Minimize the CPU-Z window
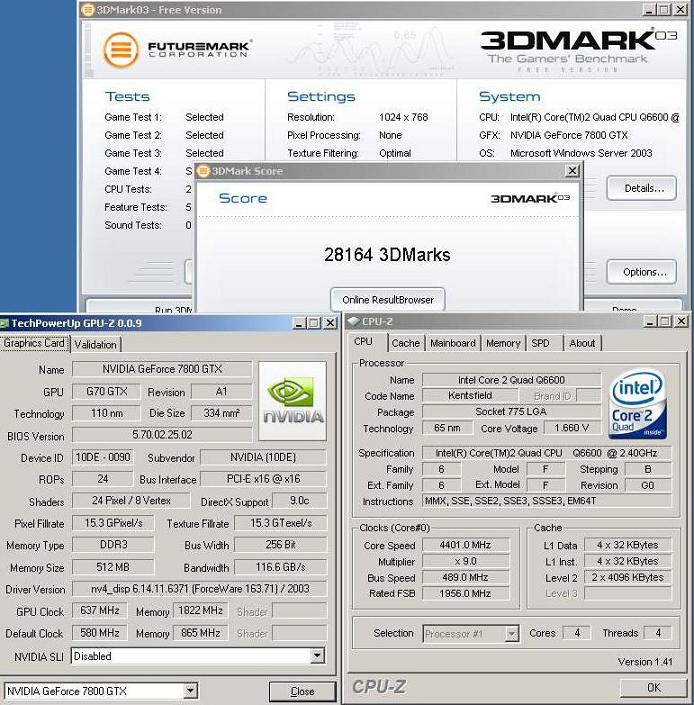Screen dimensions: 694x705 [650, 321]
